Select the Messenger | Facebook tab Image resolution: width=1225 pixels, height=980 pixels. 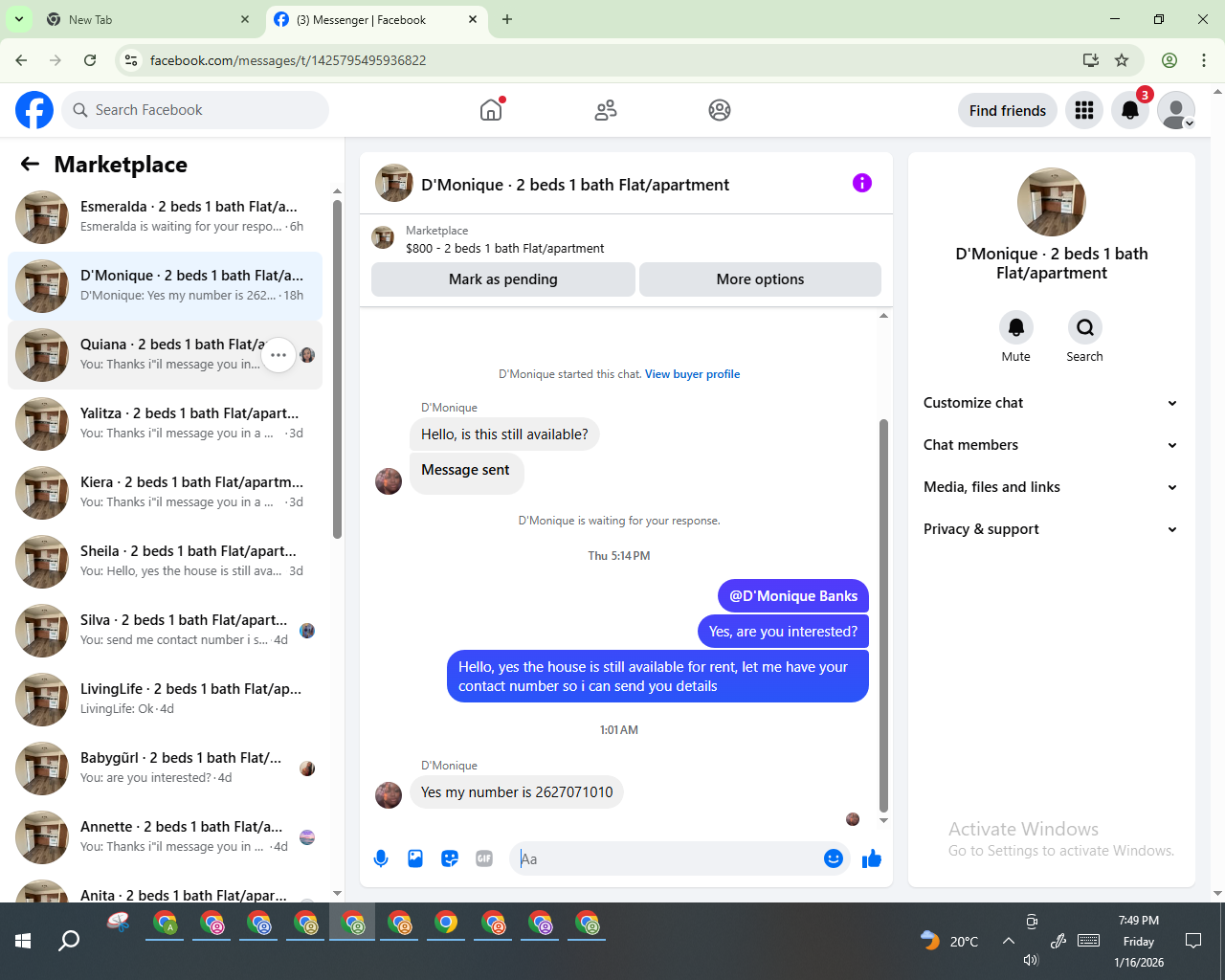pyautogui.click(x=376, y=19)
